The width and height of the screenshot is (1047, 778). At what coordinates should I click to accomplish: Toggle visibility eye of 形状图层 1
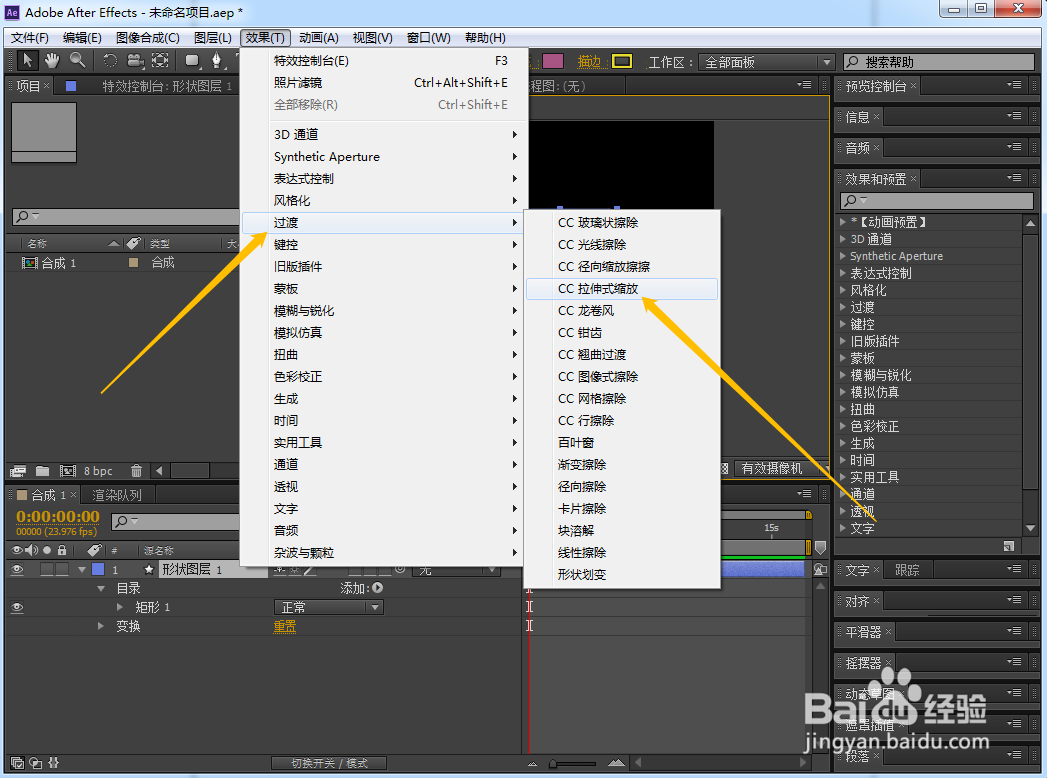[17, 570]
